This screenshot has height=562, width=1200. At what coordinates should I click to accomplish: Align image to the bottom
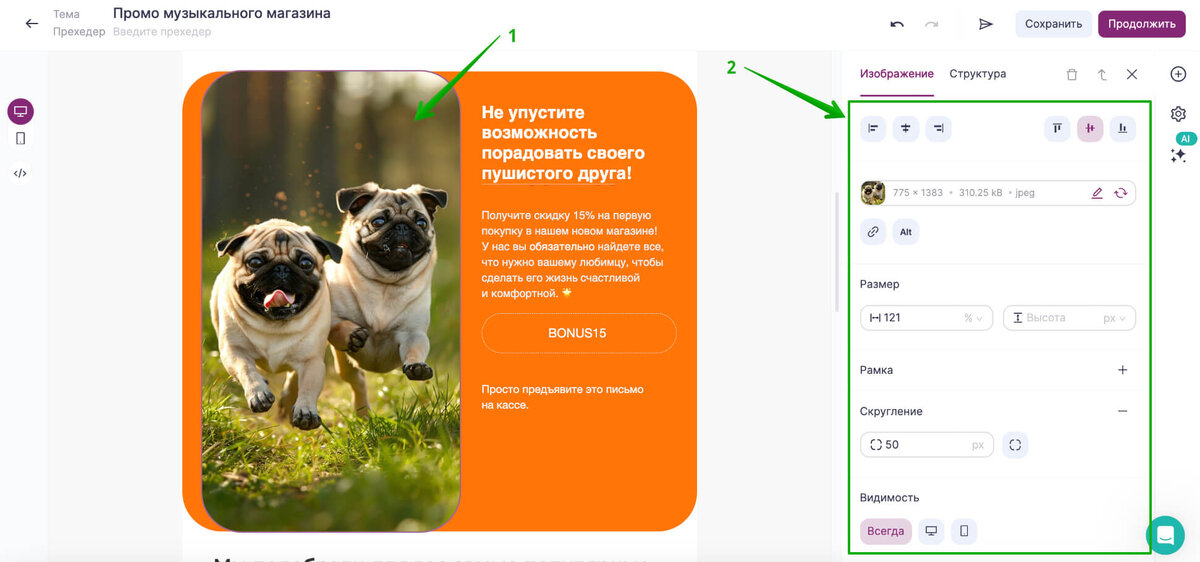coord(1123,128)
